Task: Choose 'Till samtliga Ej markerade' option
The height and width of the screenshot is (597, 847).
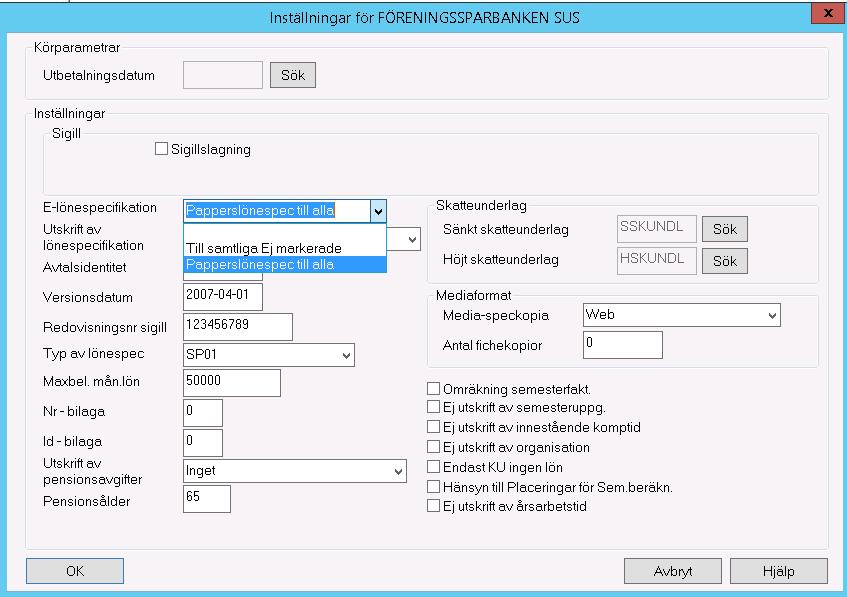Action: (285, 249)
